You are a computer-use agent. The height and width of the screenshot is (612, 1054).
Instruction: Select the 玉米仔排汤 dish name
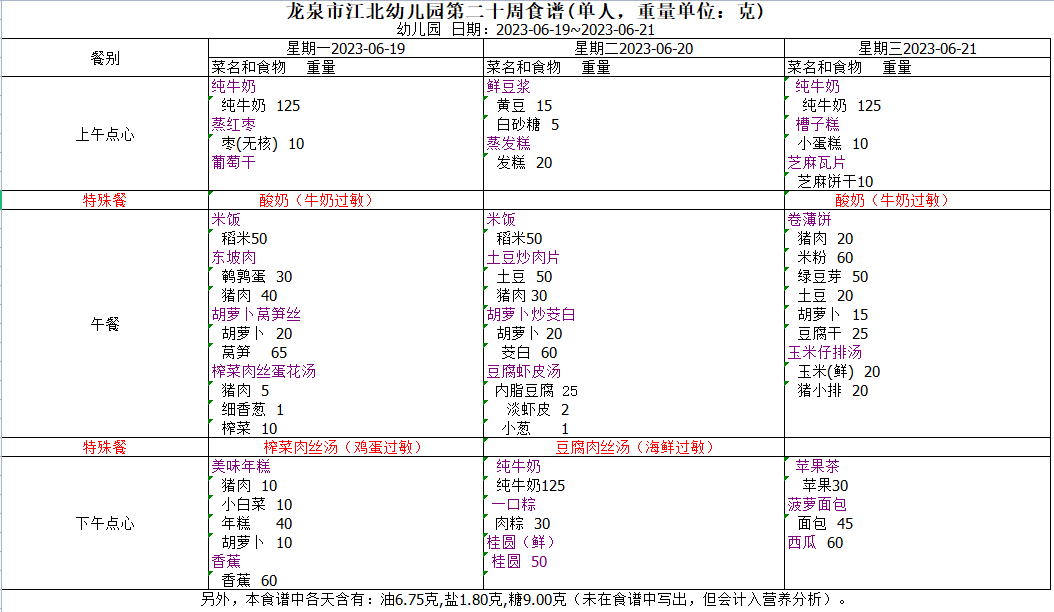point(824,352)
